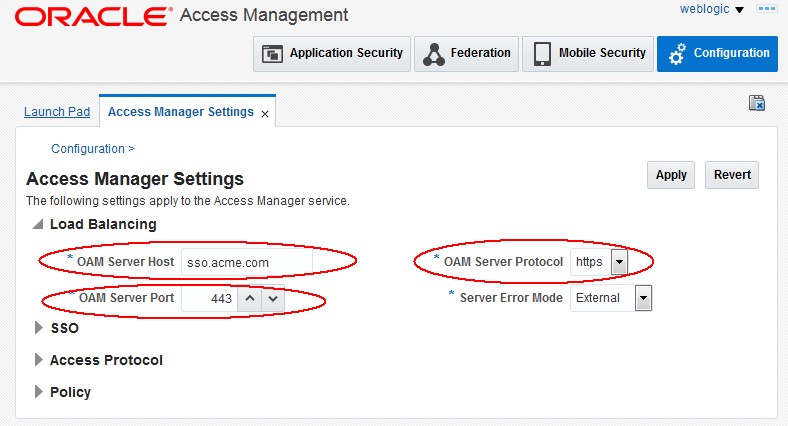
Task: Apply the Access Manager settings
Action: [671, 175]
